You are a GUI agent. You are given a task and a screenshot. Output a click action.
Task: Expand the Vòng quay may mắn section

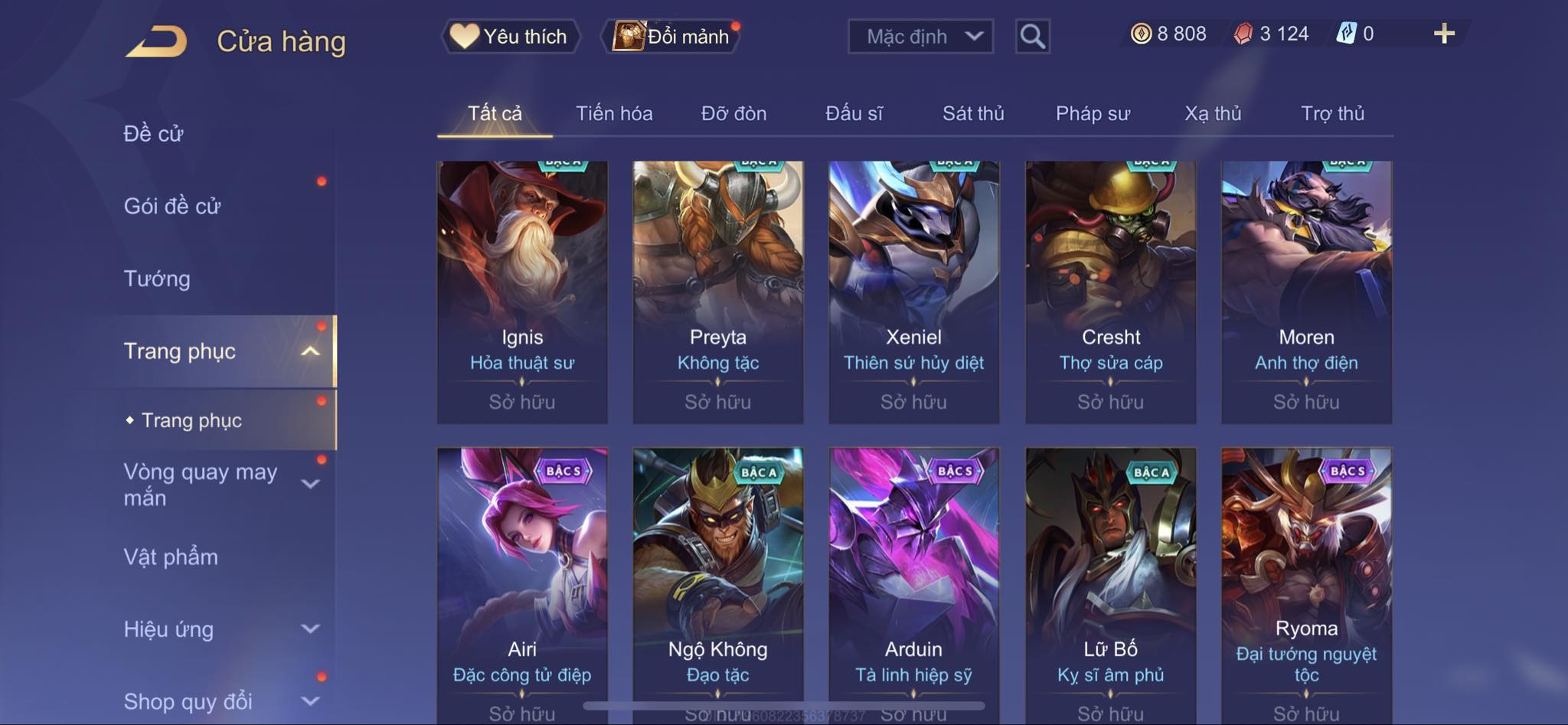pos(311,484)
